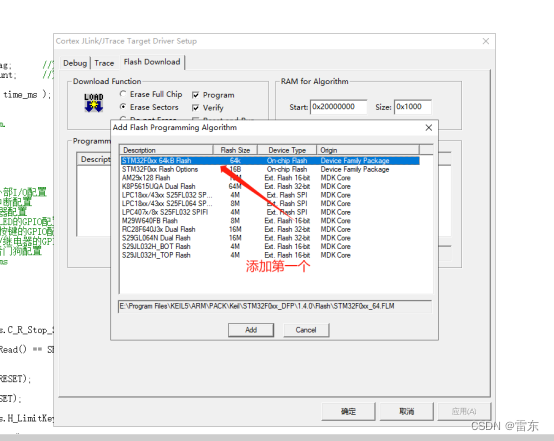Switch to the Debug tab
Image resolution: width=554 pixels, height=441 pixels.
[x=75, y=63]
